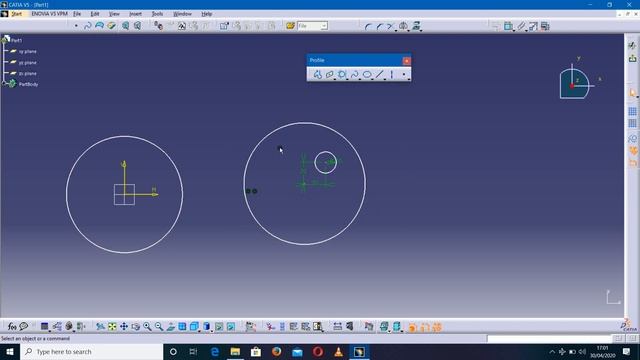Open the ENOVIA V5 VPM menu
640x360 pixels.
point(49,14)
